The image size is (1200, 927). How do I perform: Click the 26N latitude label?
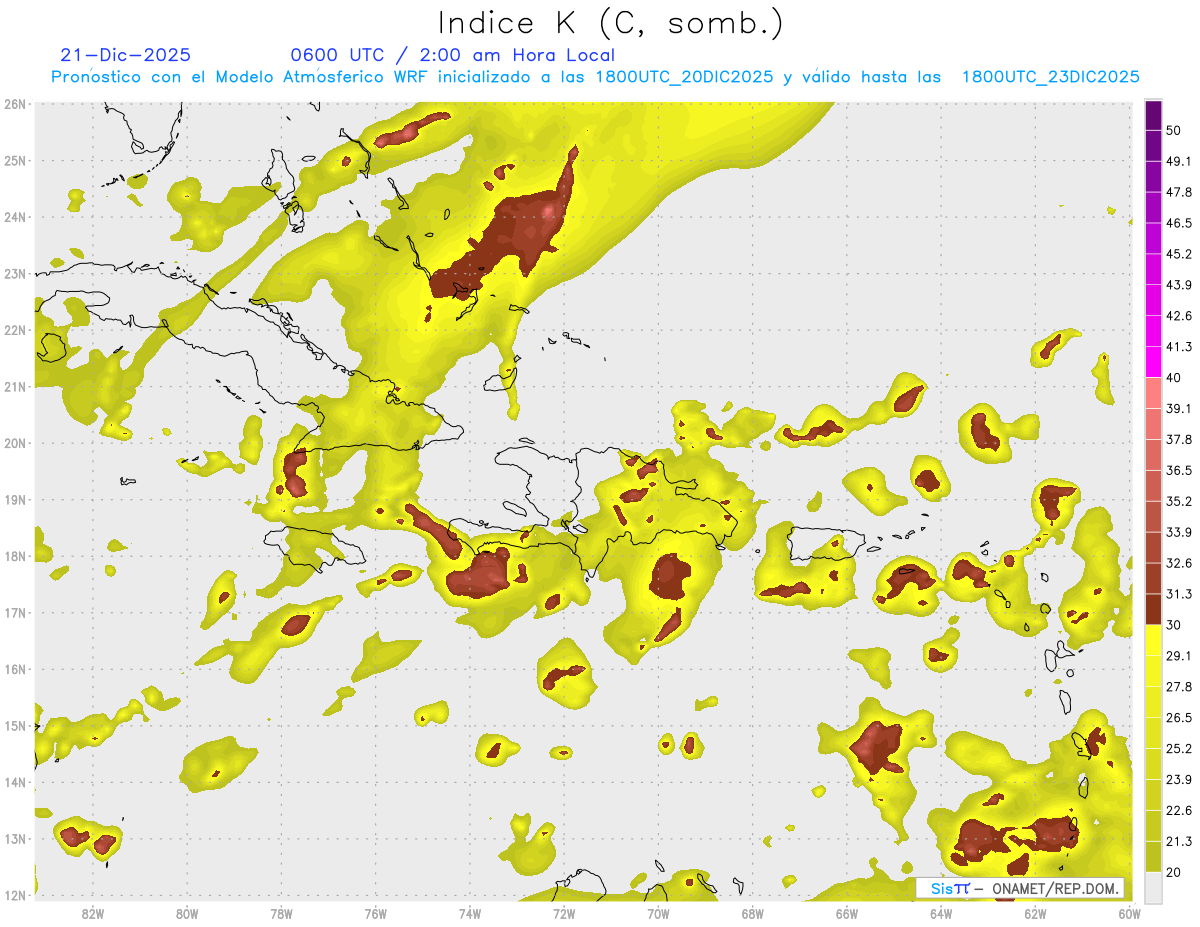tap(15, 104)
